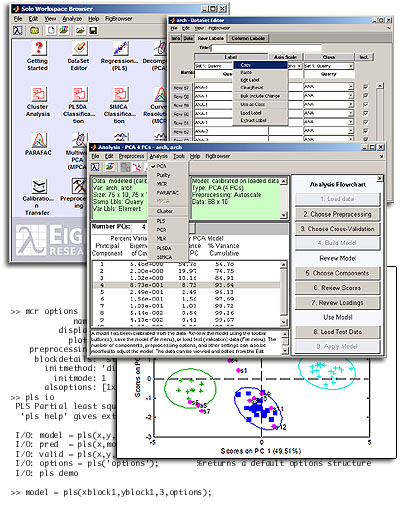Image resolution: width=405 pixels, height=507 pixels.
Task: Click Row 57 header button
Action: point(181,88)
